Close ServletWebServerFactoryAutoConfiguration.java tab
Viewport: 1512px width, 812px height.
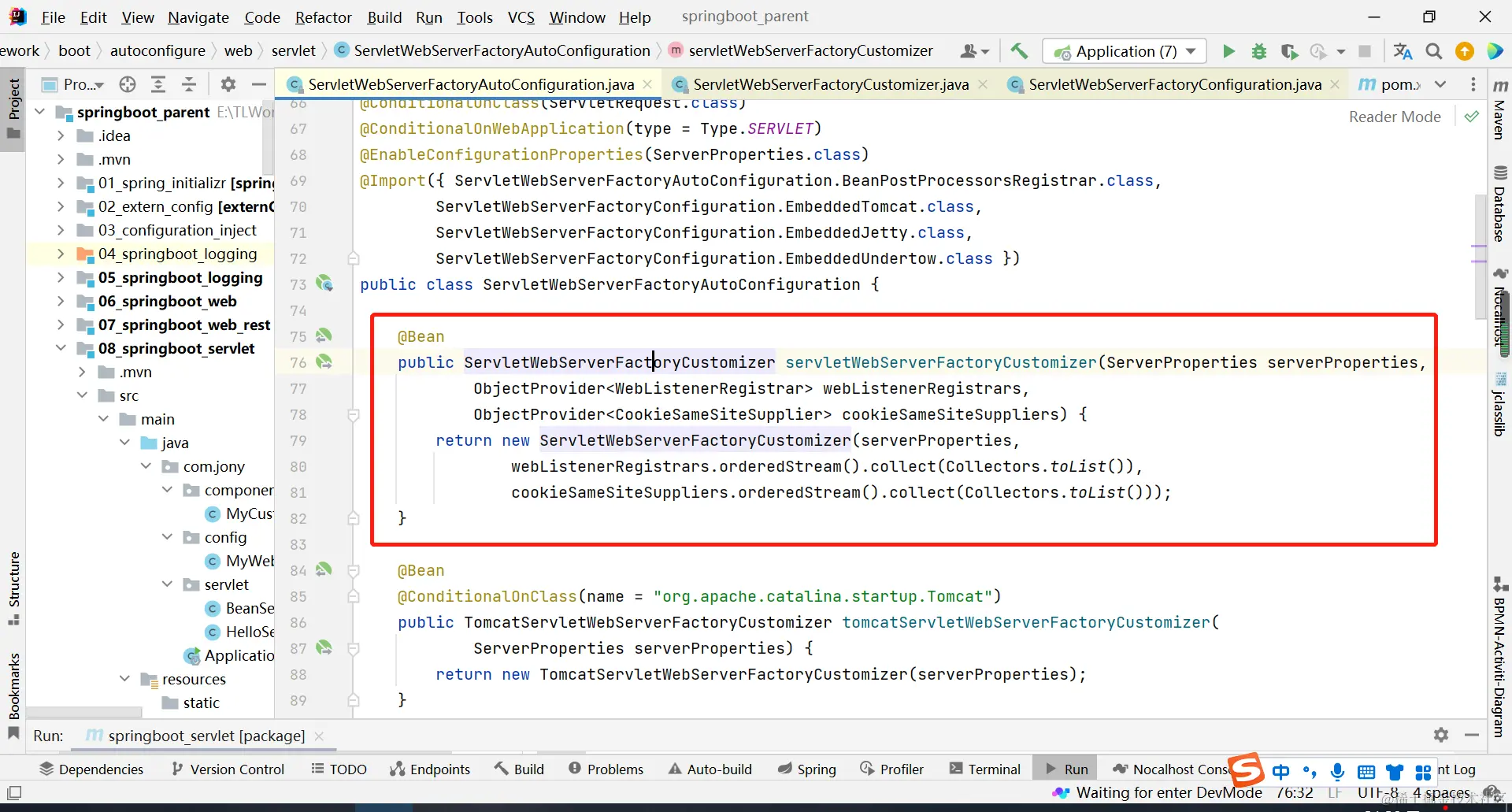click(647, 84)
